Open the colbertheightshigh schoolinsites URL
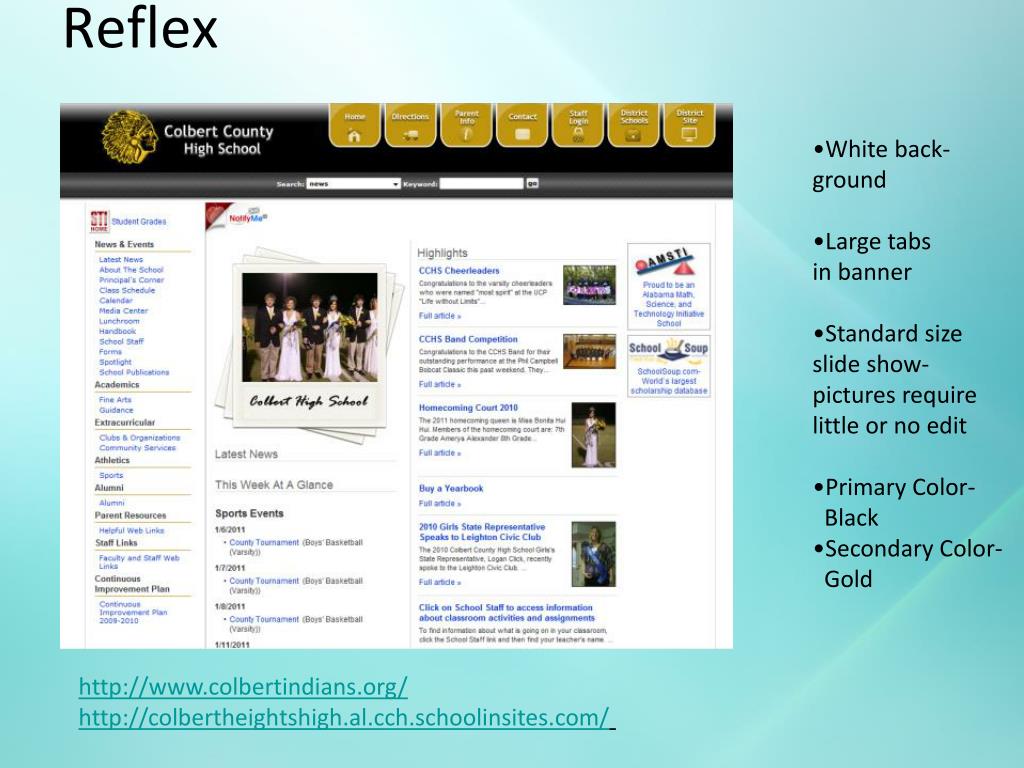This screenshot has width=1024, height=768. pyautogui.click(x=344, y=718)
